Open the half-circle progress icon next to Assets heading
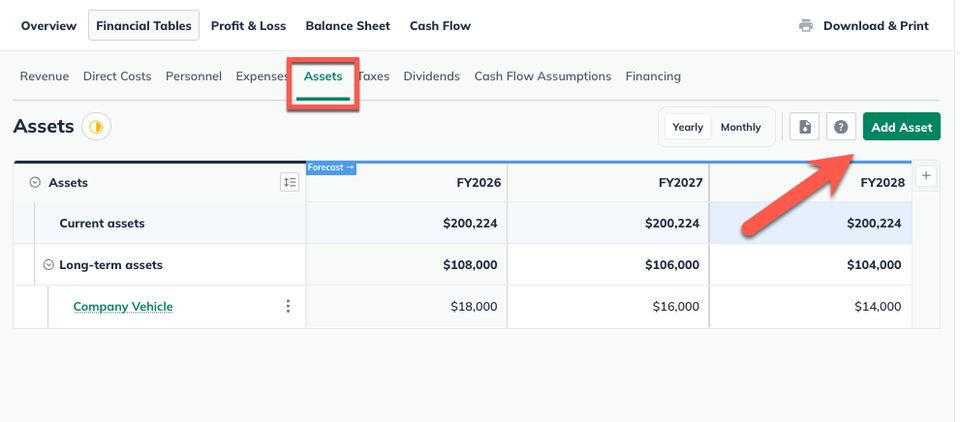The height and width of the screenshot is (422, 960). (x=96, y=127)
